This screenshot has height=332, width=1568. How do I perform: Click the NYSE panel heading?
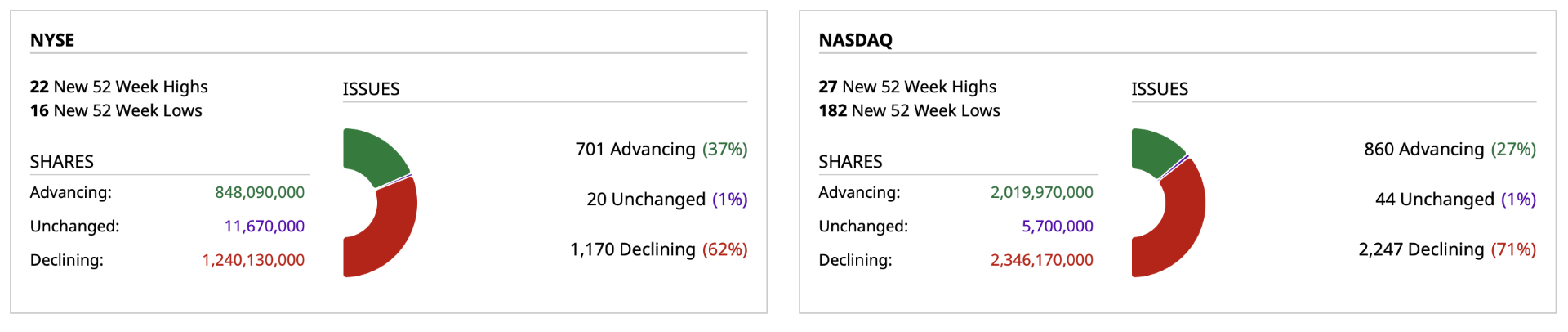point(52,40)
